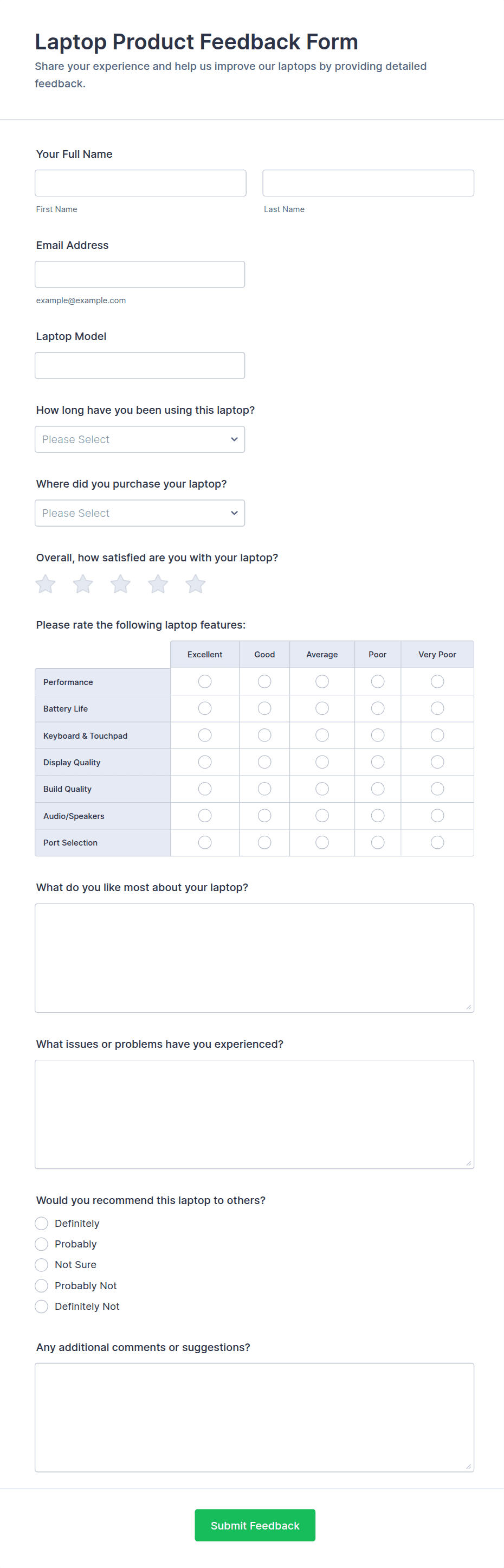Click the additional comments text area
The height and width of the screenshot is (1568, 504).
[254, 1417]
